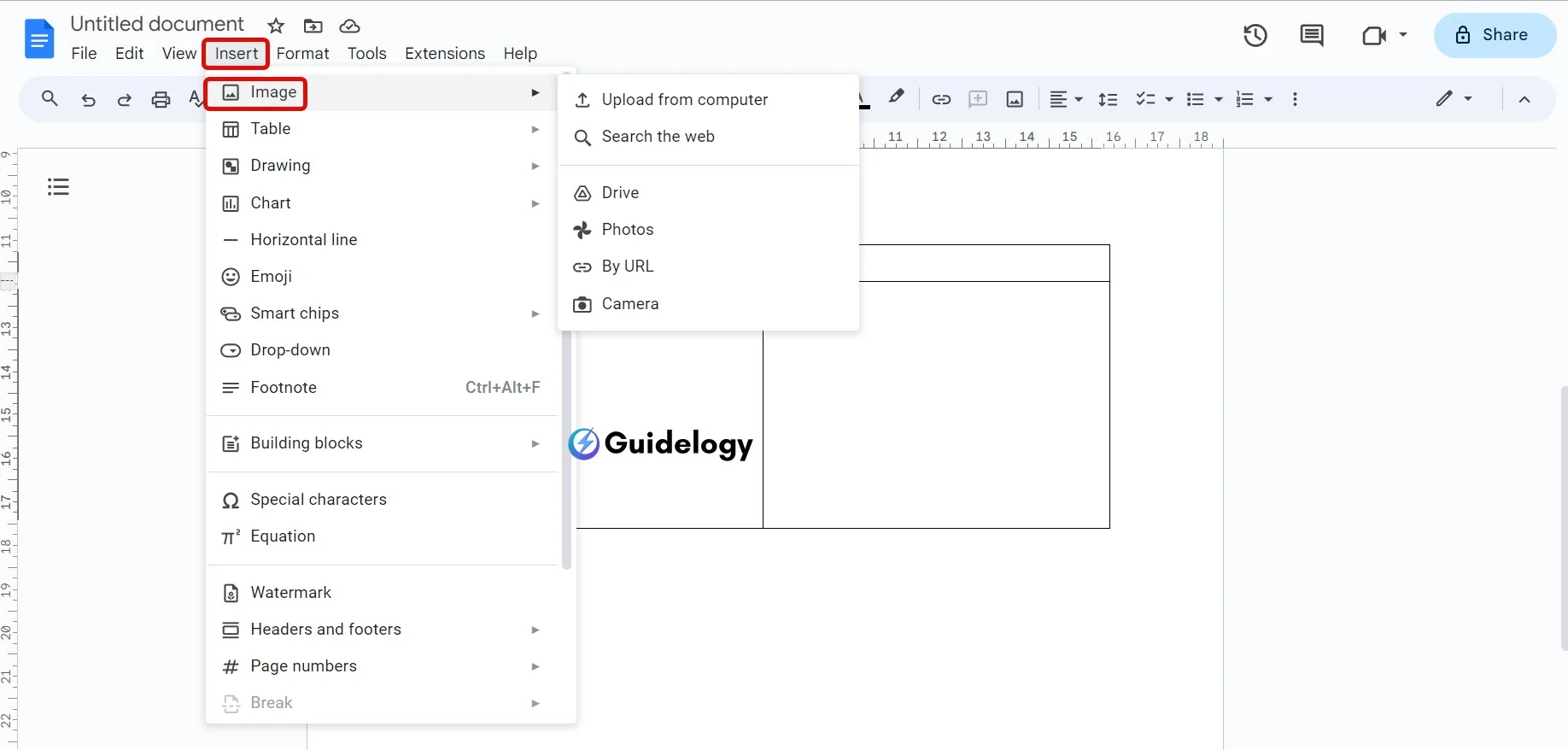Insert a link from the toolbar
The image size is (1568, 750).
point(941,99)
